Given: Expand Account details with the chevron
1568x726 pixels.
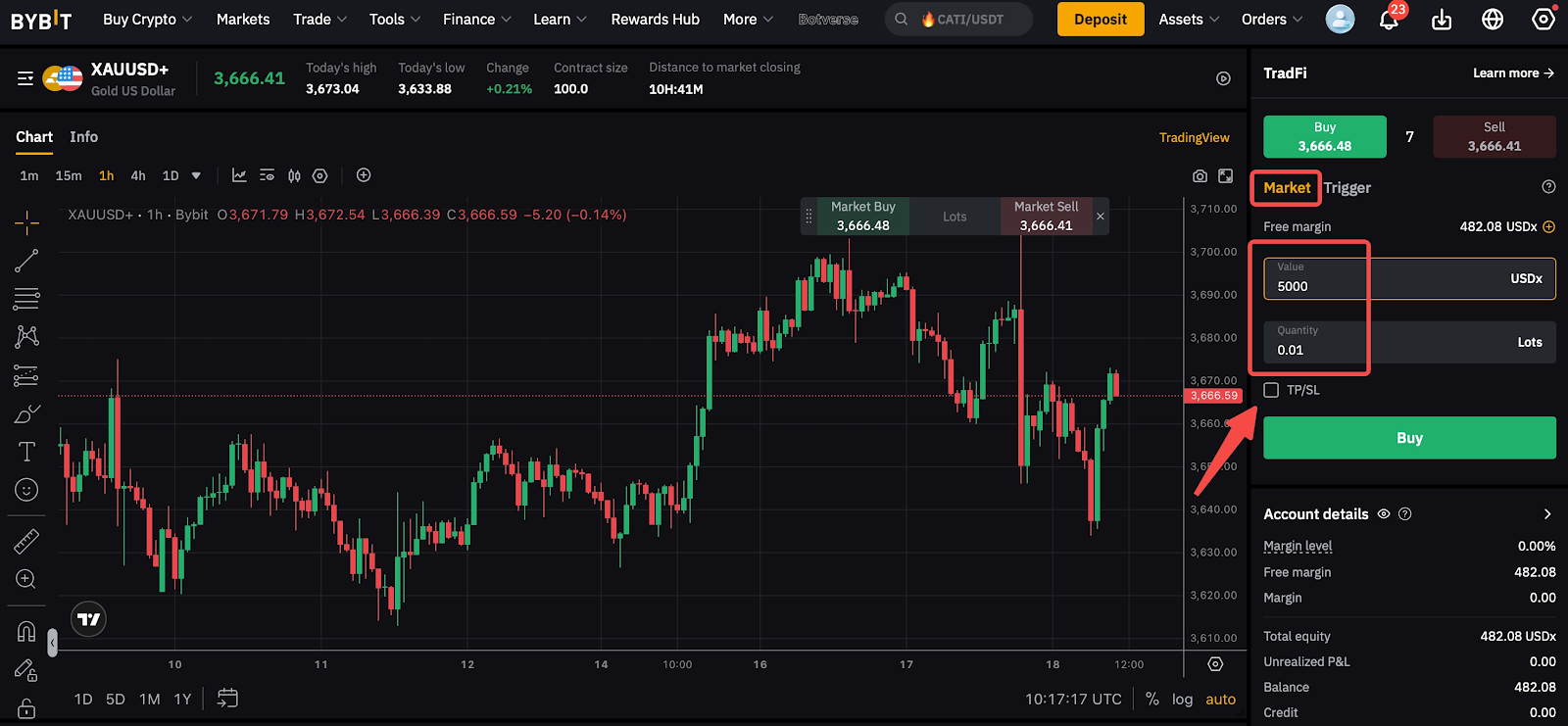Looking at the screenshot, I should pyautogui.click(x=1547, y=514).
